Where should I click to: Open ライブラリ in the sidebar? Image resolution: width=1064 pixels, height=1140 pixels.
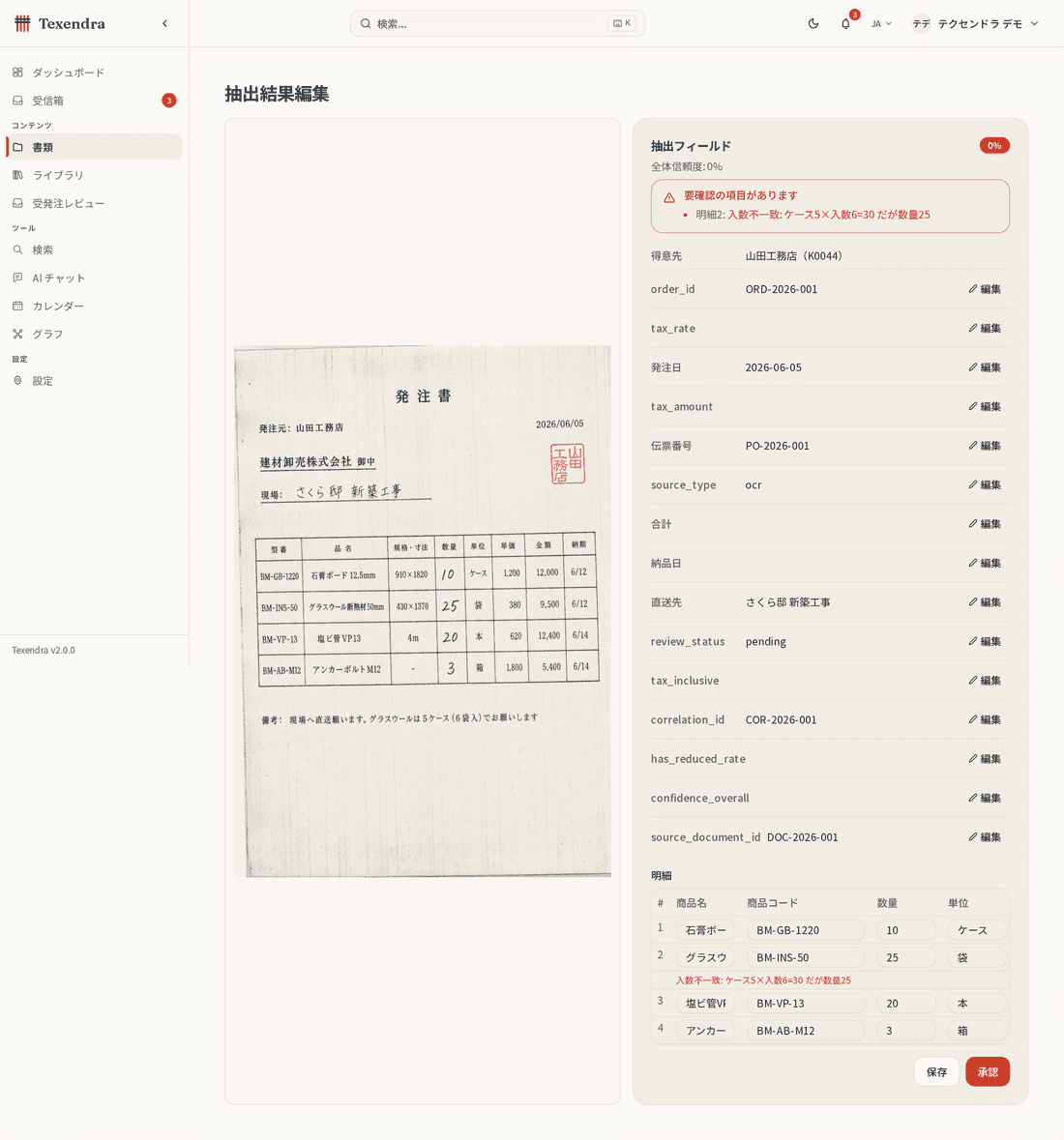(94, 175)
